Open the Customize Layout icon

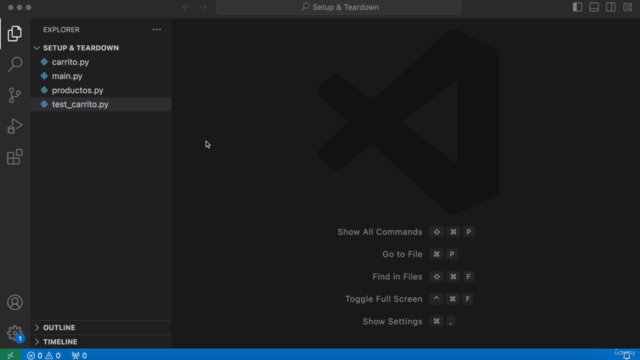pos(627,7)
